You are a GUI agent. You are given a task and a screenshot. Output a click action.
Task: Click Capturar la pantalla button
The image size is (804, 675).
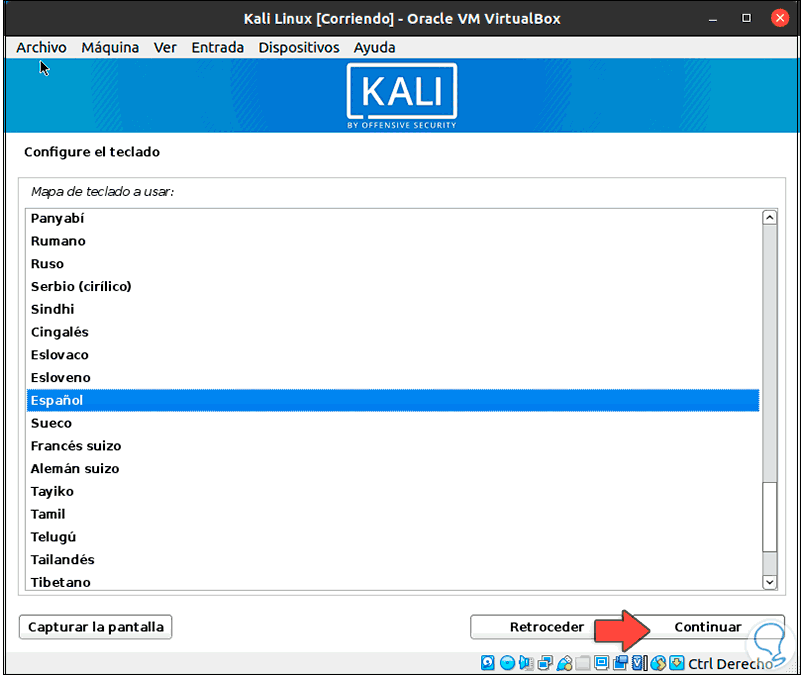point(95,627)
